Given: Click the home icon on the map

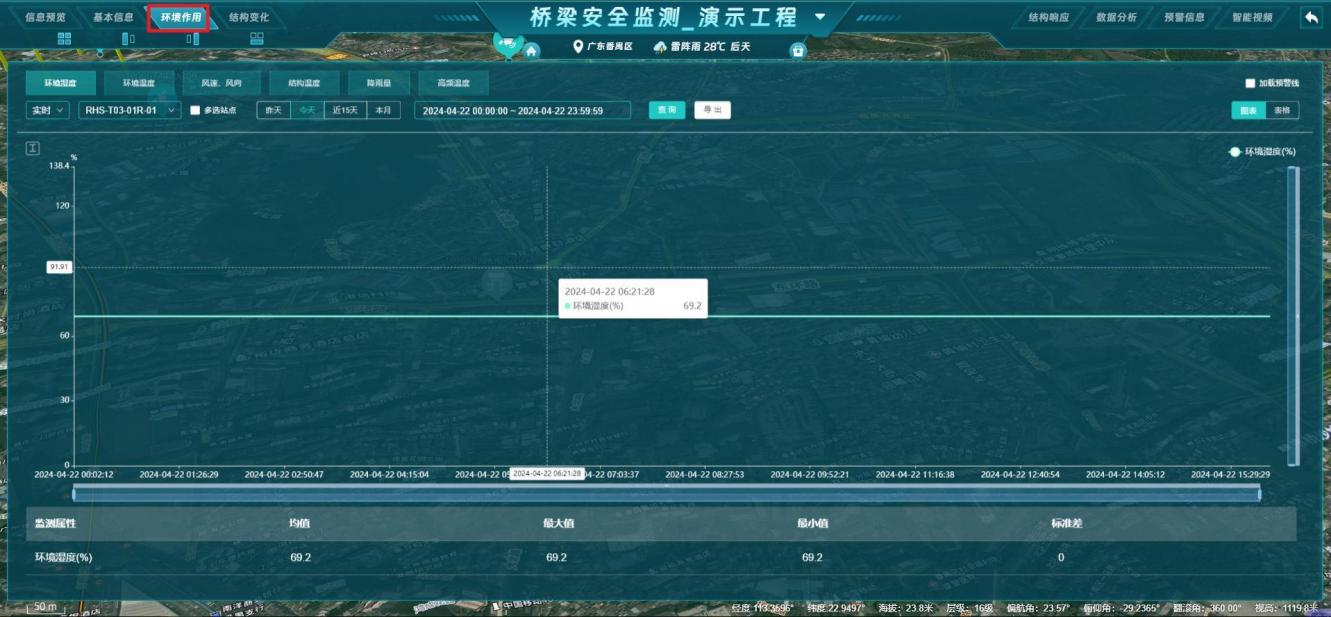Looking at the screenshot, I should [532, 50].
